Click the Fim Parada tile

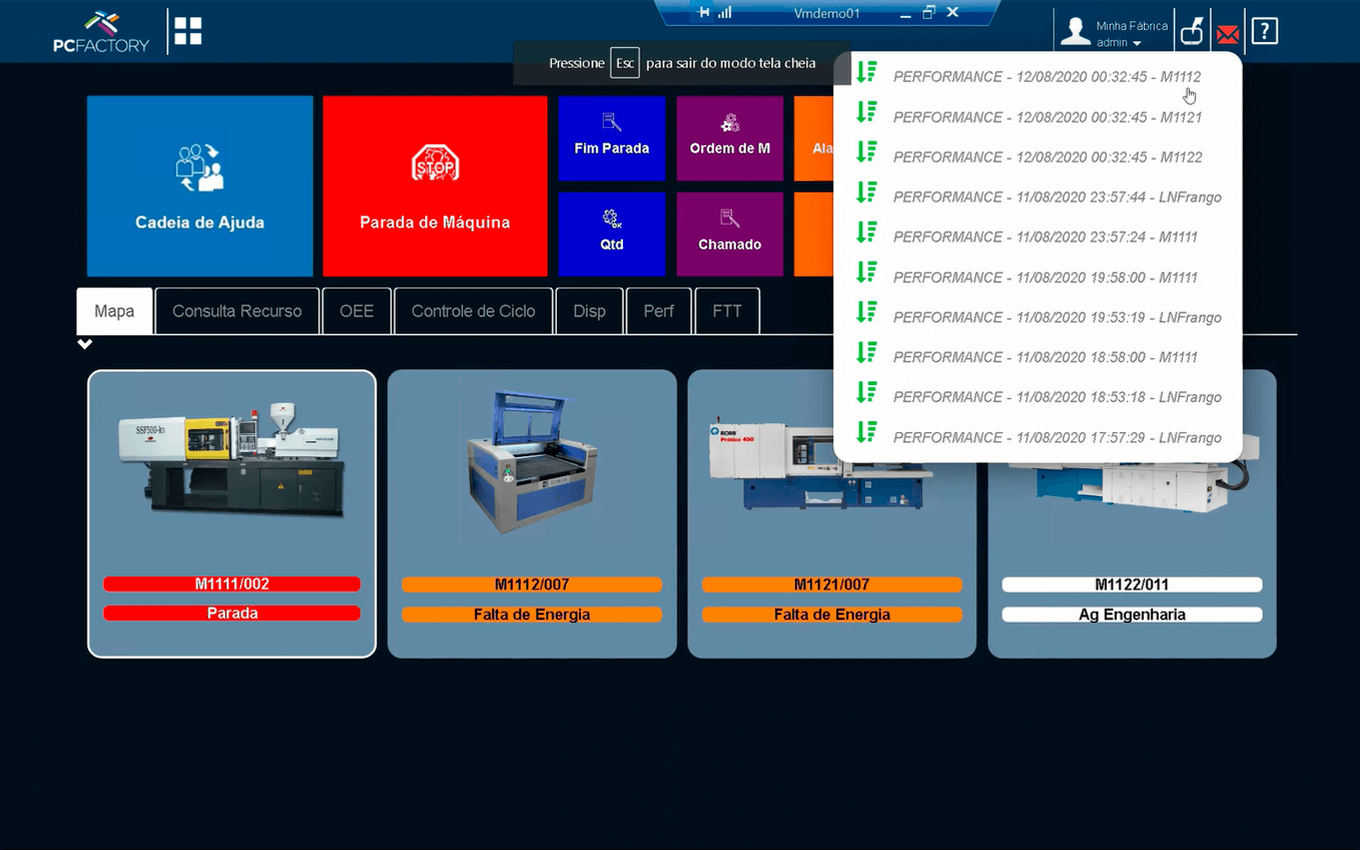click(612, 138)
